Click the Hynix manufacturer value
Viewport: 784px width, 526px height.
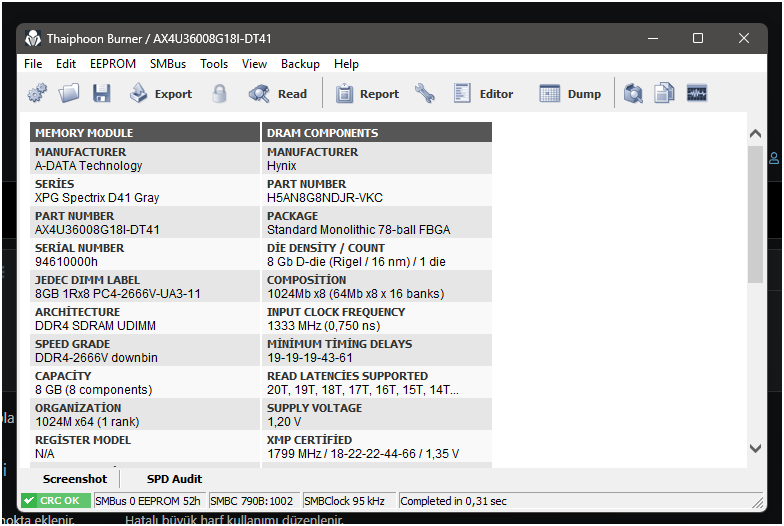point(282,166)
